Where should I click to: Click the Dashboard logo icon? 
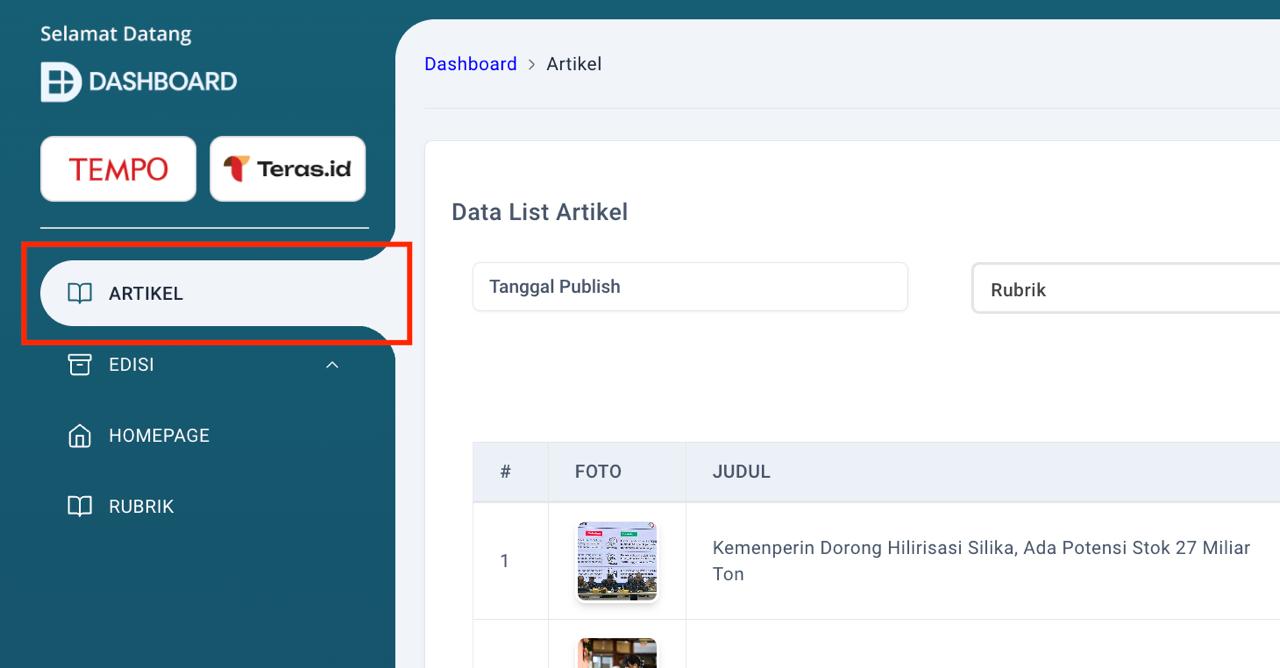(60, 81)
